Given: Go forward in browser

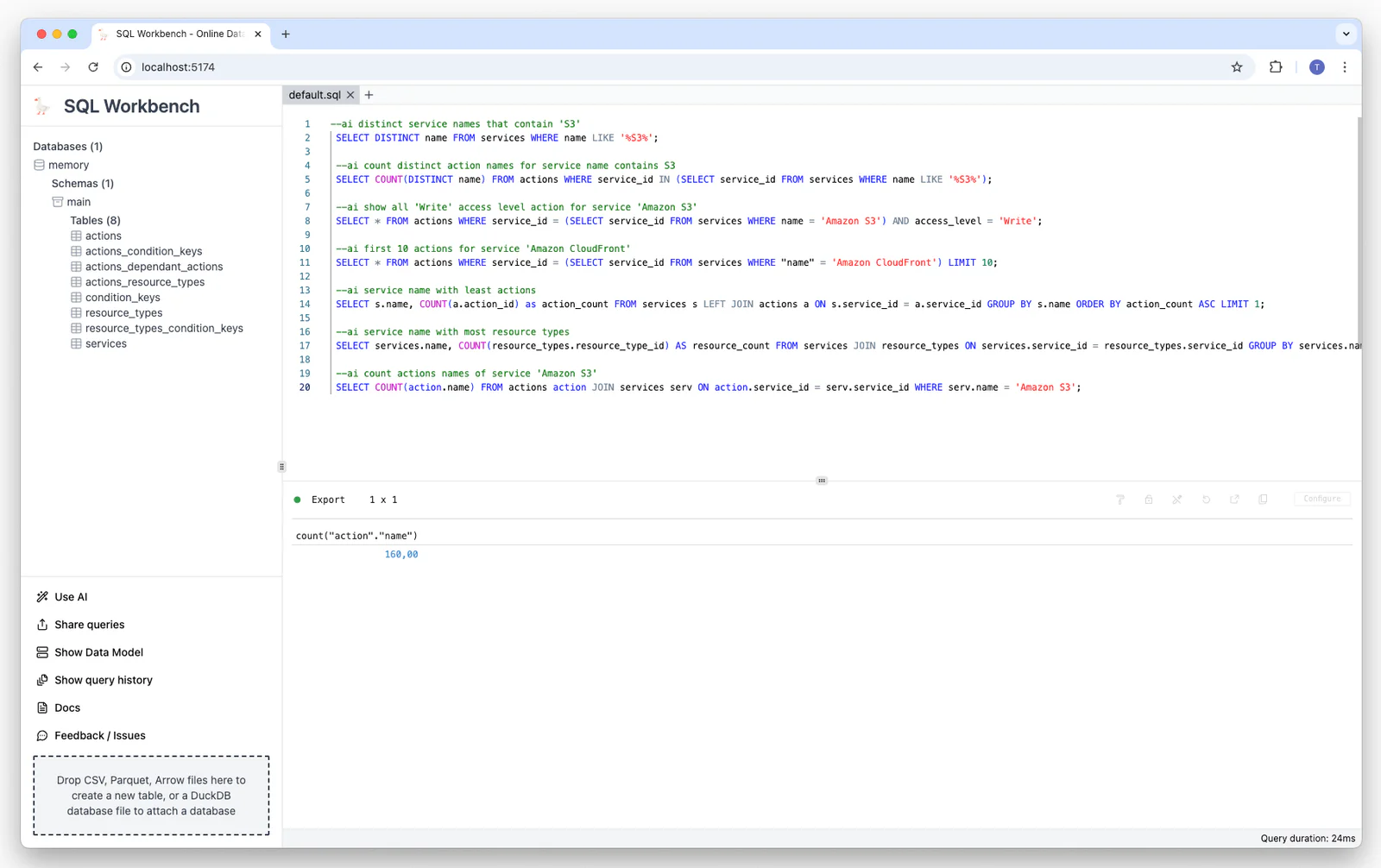Looking at the screenshot, I should [66, 67].
